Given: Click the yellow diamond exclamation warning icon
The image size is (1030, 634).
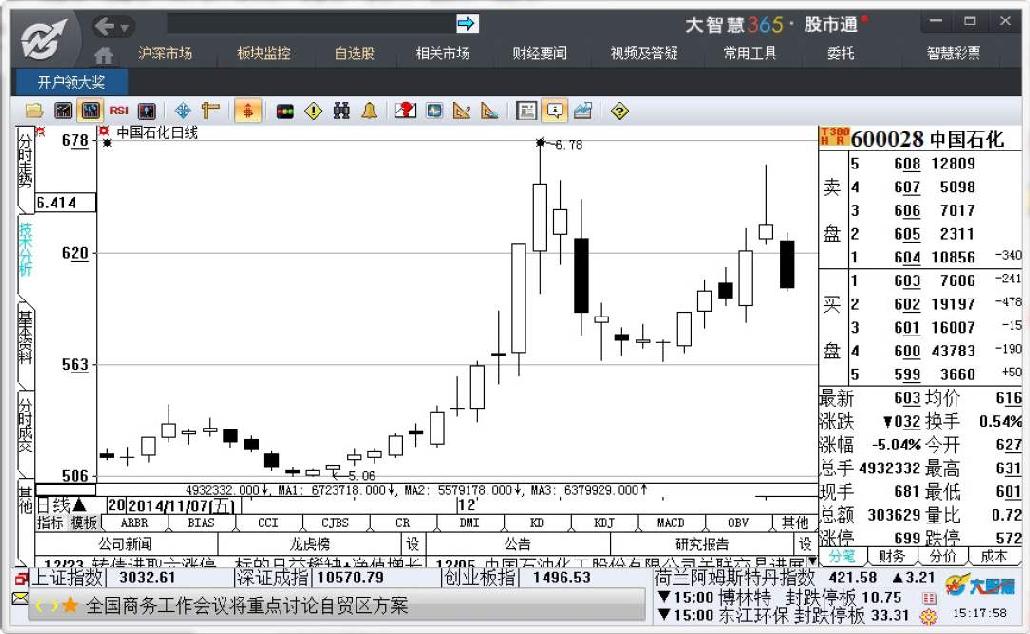Looking at the screenshot, I should tap(313, 111).
